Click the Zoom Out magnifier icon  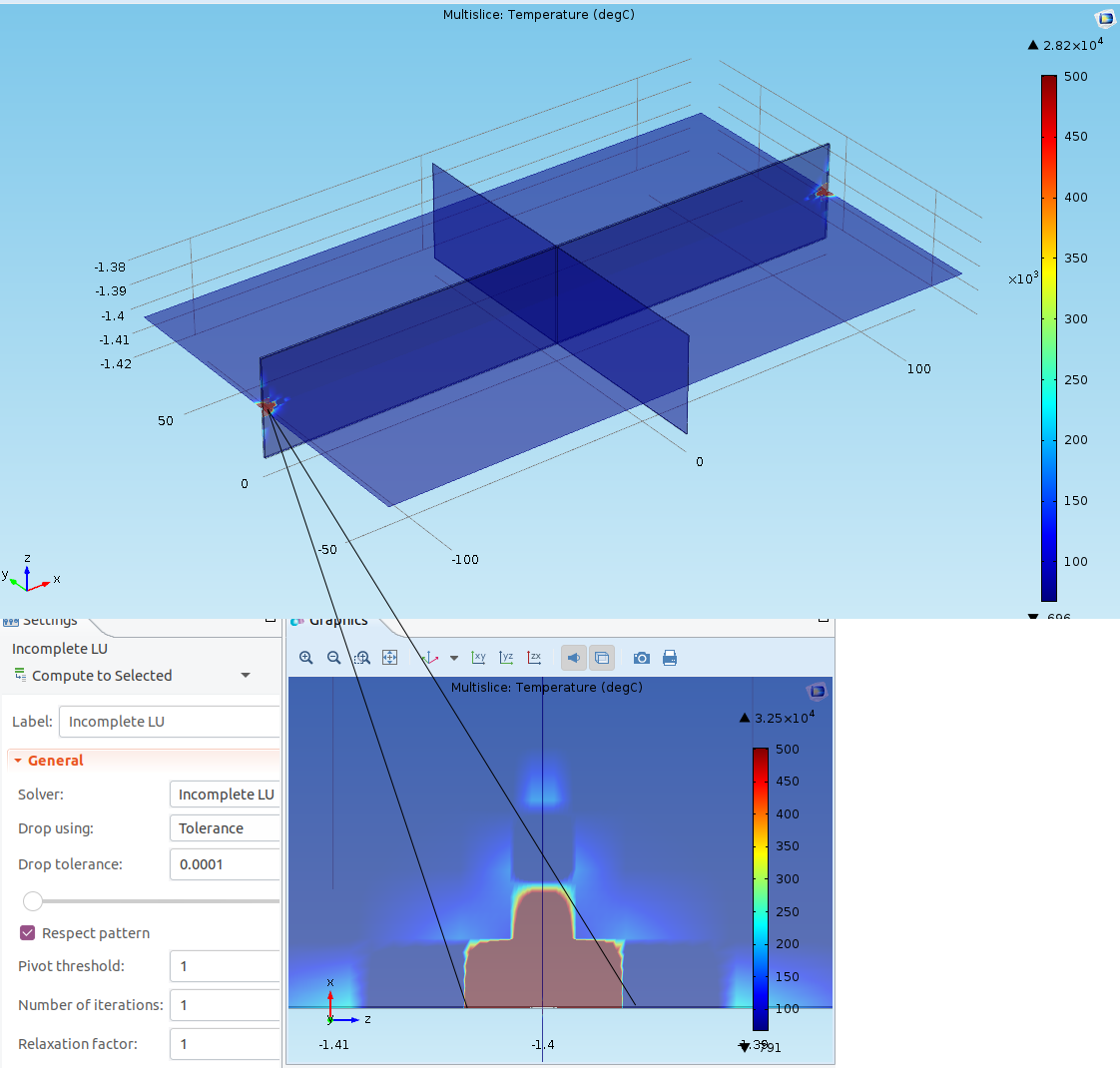click(x=333, y=658)
